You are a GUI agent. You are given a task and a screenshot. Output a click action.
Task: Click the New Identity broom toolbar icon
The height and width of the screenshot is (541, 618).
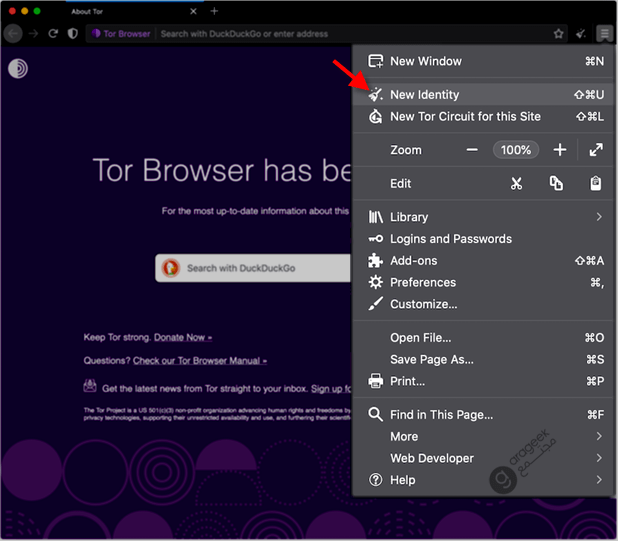coord(581,34)
